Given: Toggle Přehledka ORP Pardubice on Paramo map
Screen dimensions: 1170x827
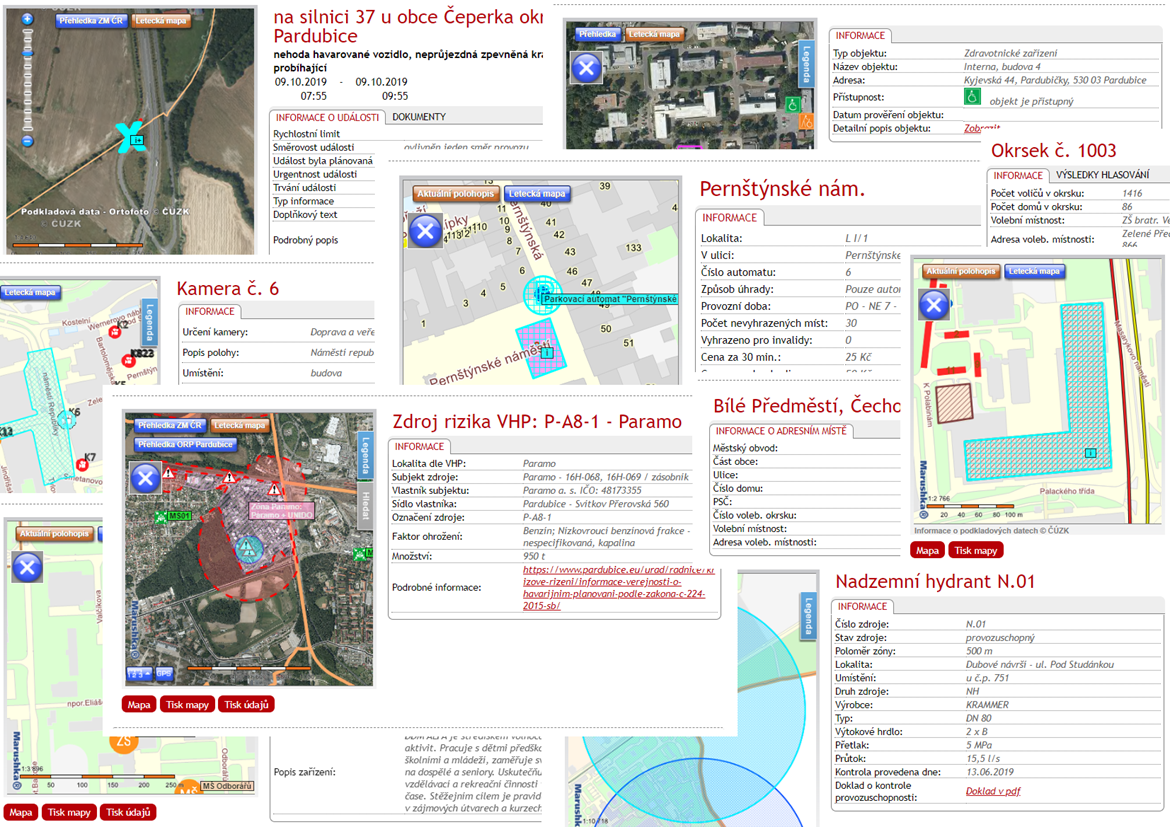Looking at the screenshot, I should click(185, 444).
